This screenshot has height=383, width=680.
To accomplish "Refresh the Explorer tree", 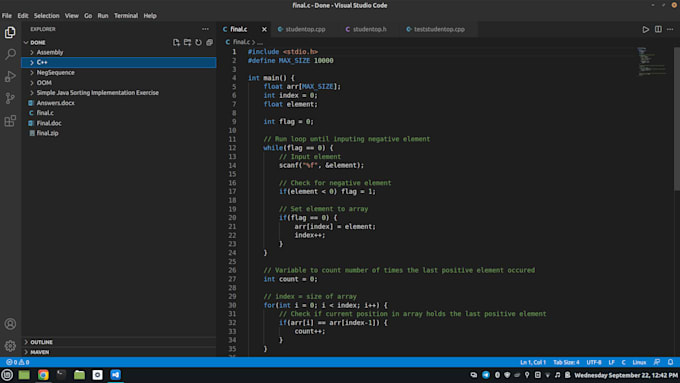I will coord(198,43).
